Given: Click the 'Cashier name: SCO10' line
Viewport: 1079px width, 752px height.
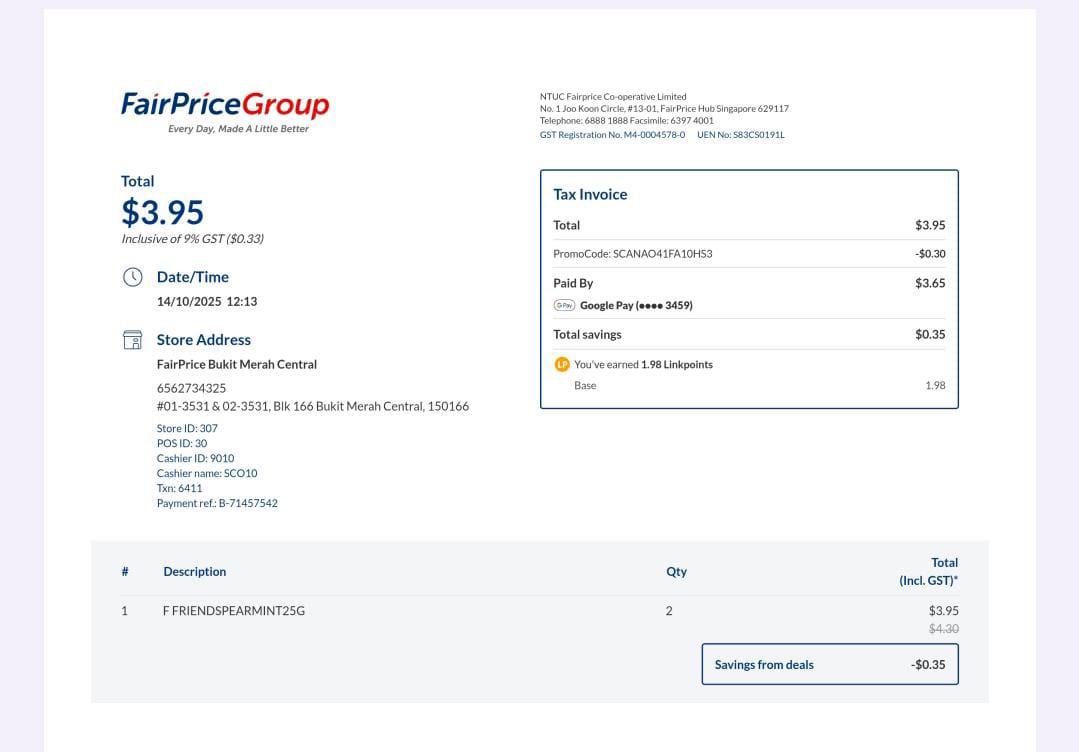Looking at the screenshot, I should pos(207,473).
